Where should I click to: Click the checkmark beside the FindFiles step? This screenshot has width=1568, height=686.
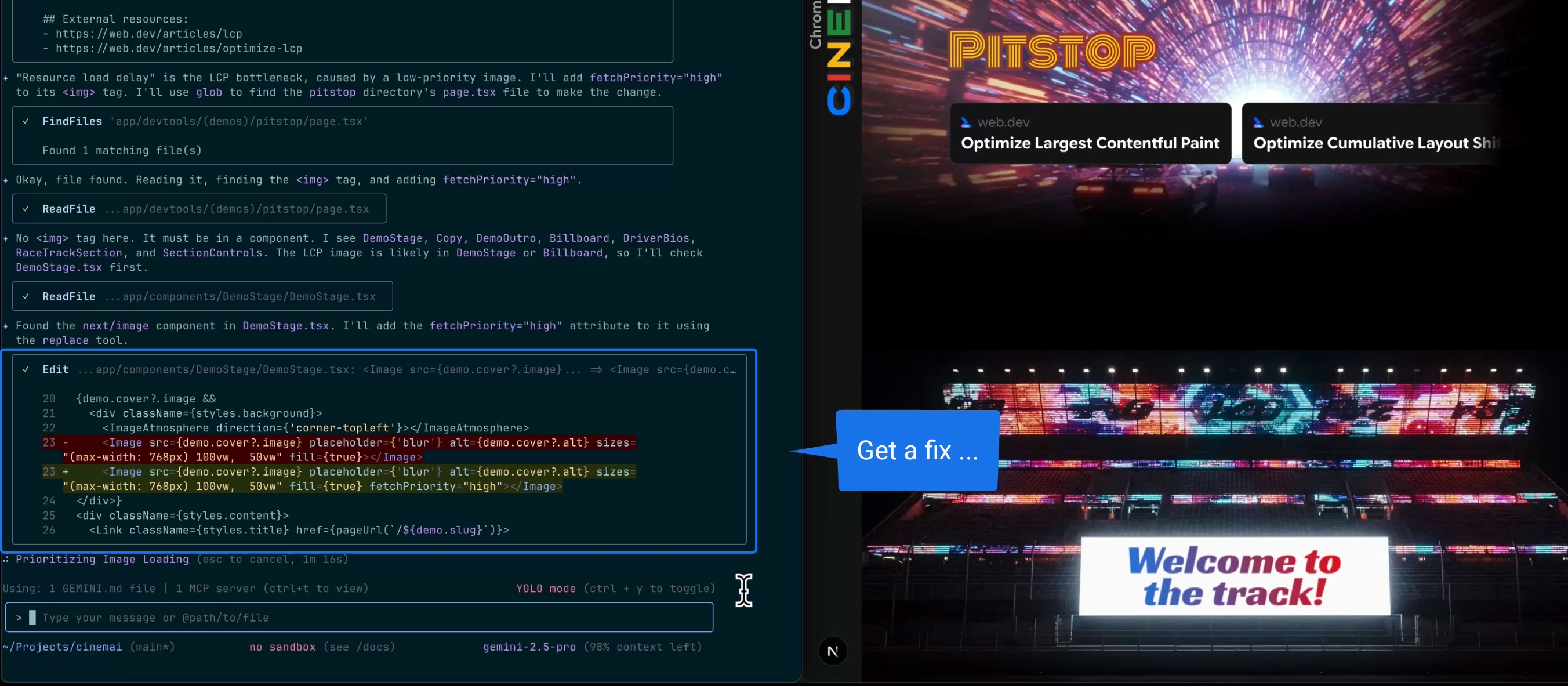click(x=26, y=121)
